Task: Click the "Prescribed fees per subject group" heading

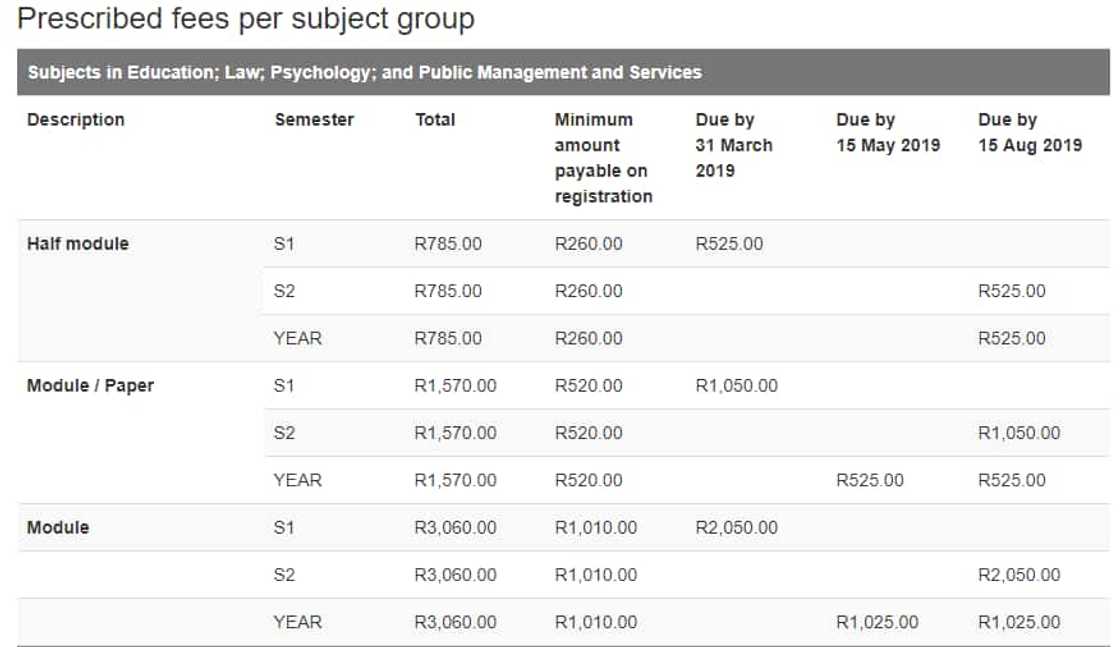Action: [x=246, y=19]
